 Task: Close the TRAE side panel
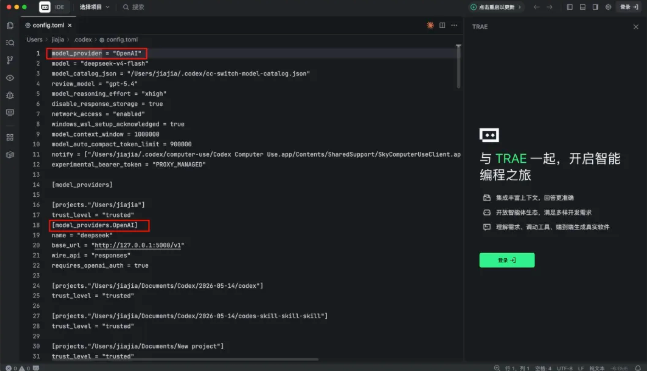[635, 27]
